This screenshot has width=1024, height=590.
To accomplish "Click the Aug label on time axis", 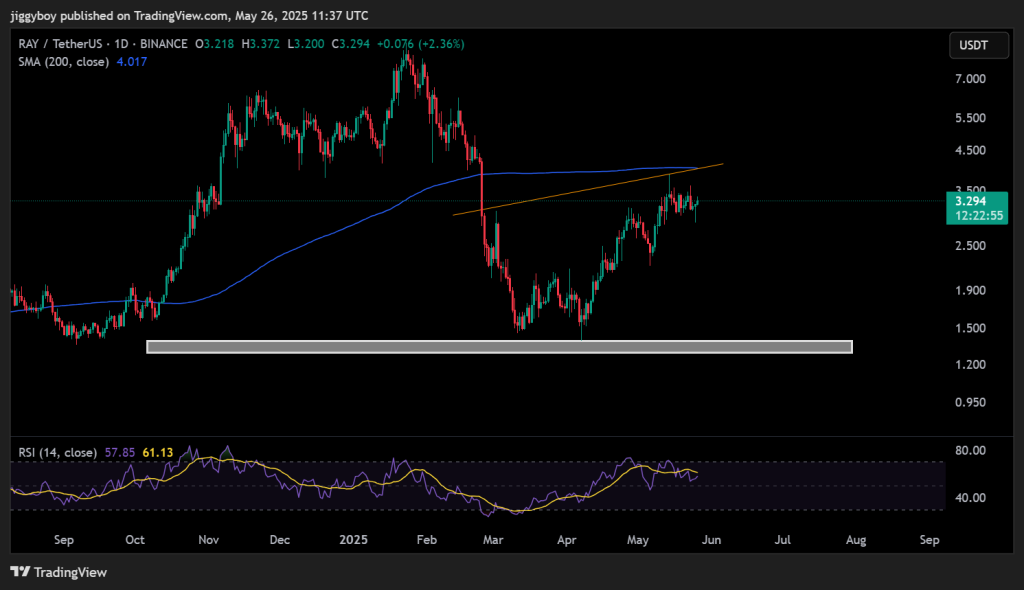I will click(856, 540).
